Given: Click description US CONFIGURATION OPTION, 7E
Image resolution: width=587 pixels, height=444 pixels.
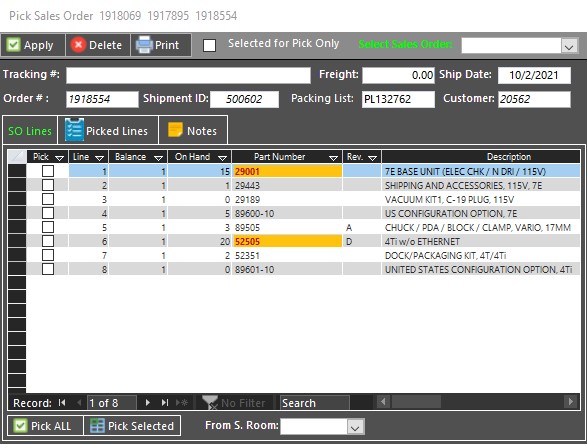Looking at the screenshot, I should pyautogui.click(x=451, y=213).
